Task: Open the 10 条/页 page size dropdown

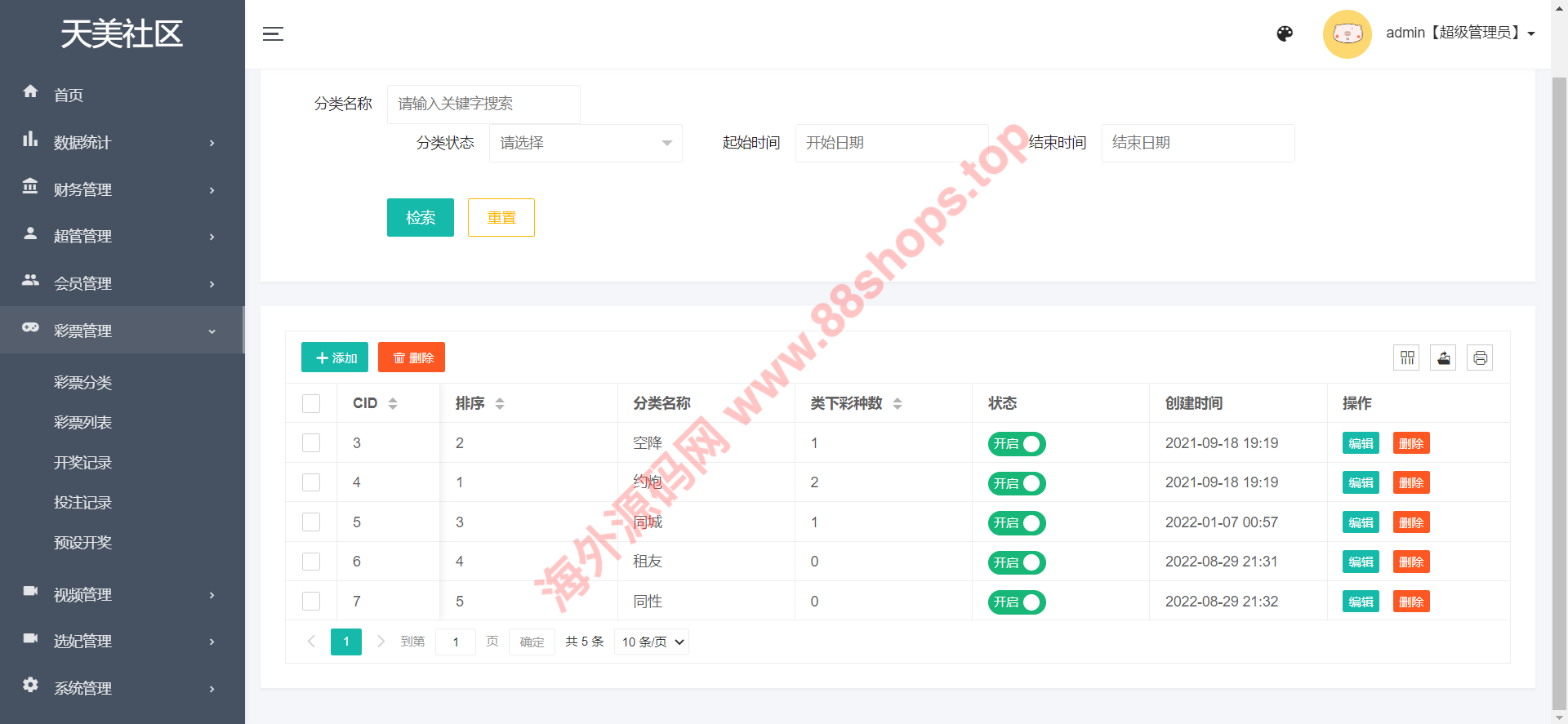Action: (652, 642)
